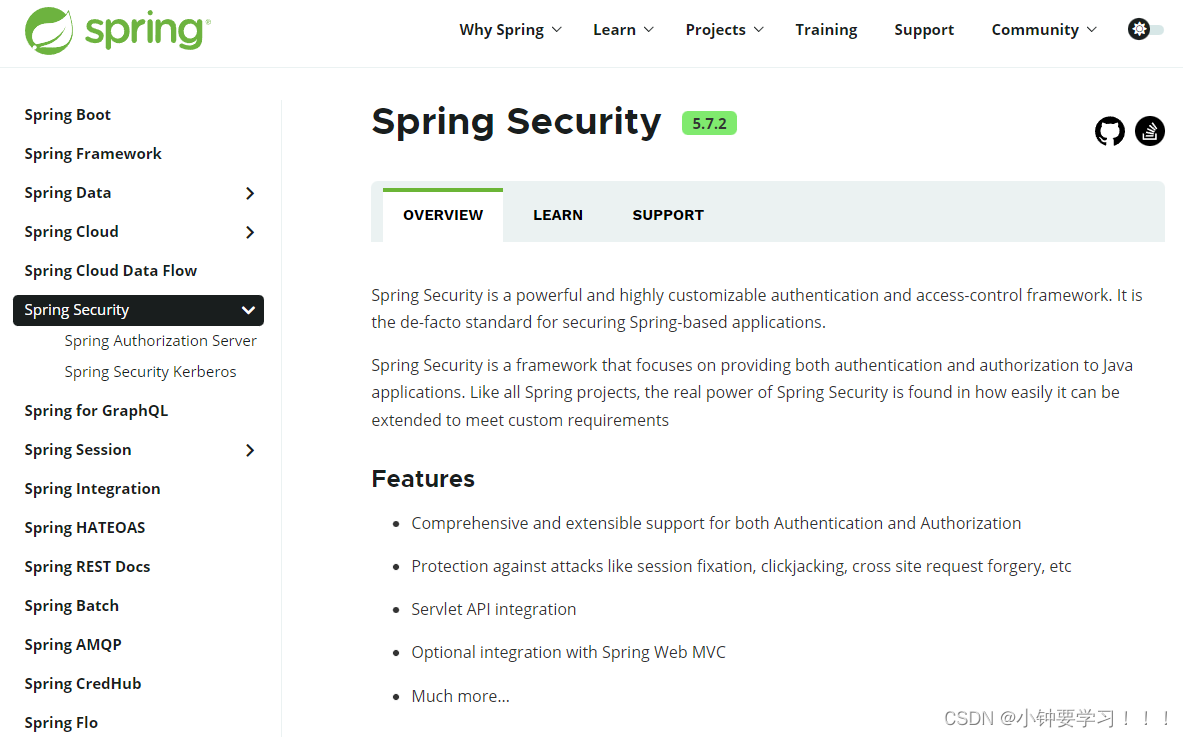The image size is (1183, 737).
Task: Expand the Spring Cloud chevron
Action: pos(250,232)
